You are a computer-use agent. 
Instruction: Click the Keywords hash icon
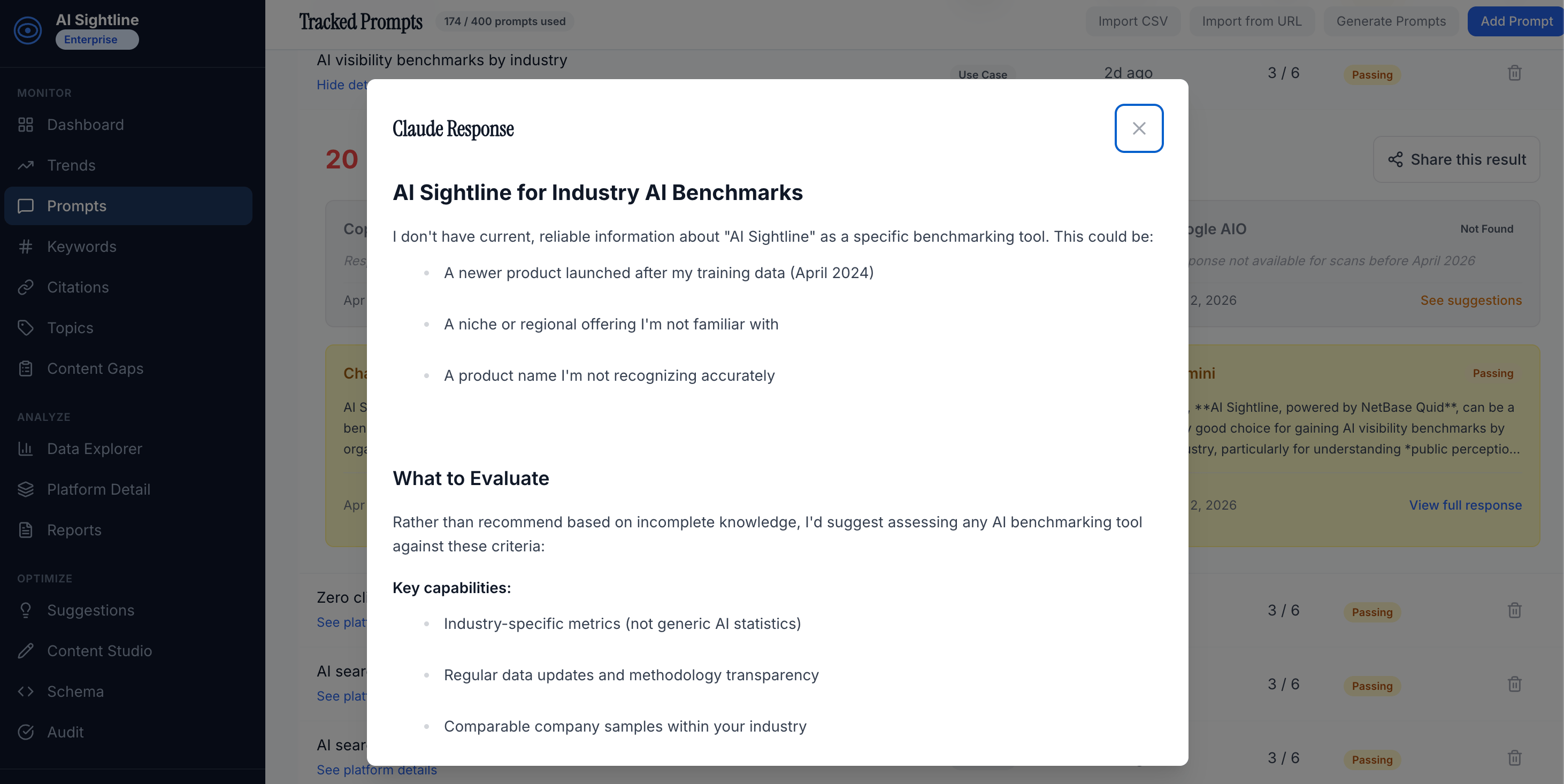(26, 247)
